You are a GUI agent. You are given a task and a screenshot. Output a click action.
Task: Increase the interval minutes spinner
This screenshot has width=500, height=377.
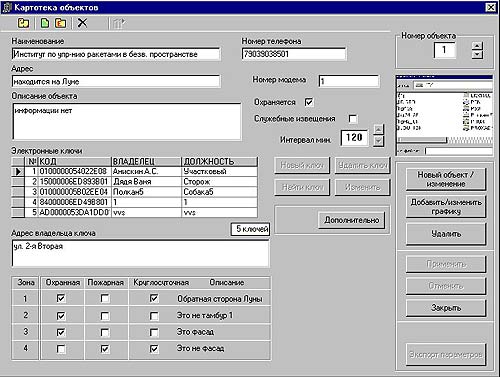point(379,129)
